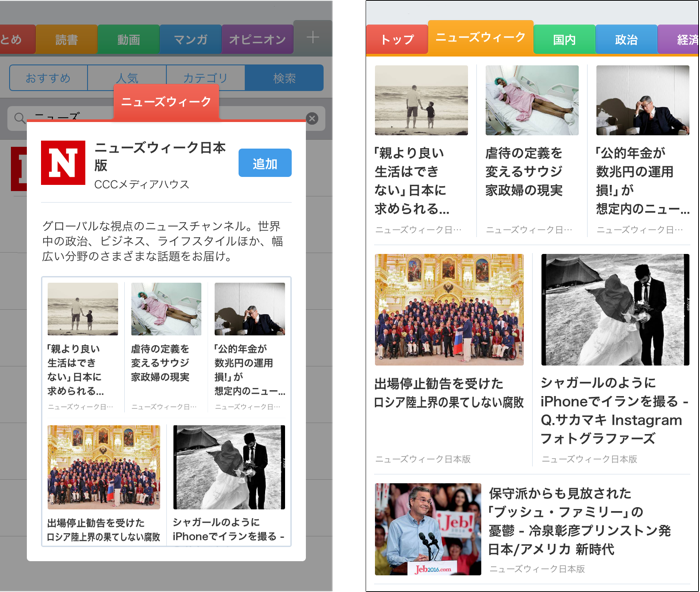Viewport: 700px width, 592px height.
Task: Select the オピニオン tab
Action: (258, 40)
